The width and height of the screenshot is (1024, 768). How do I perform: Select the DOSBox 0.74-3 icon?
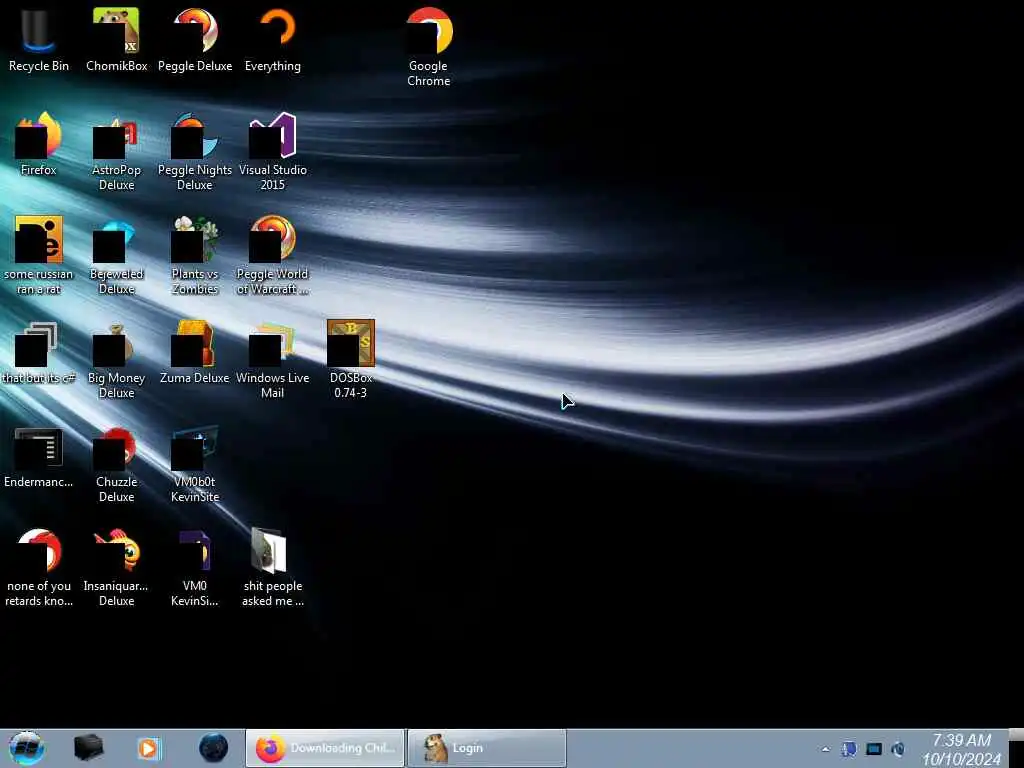351,359
